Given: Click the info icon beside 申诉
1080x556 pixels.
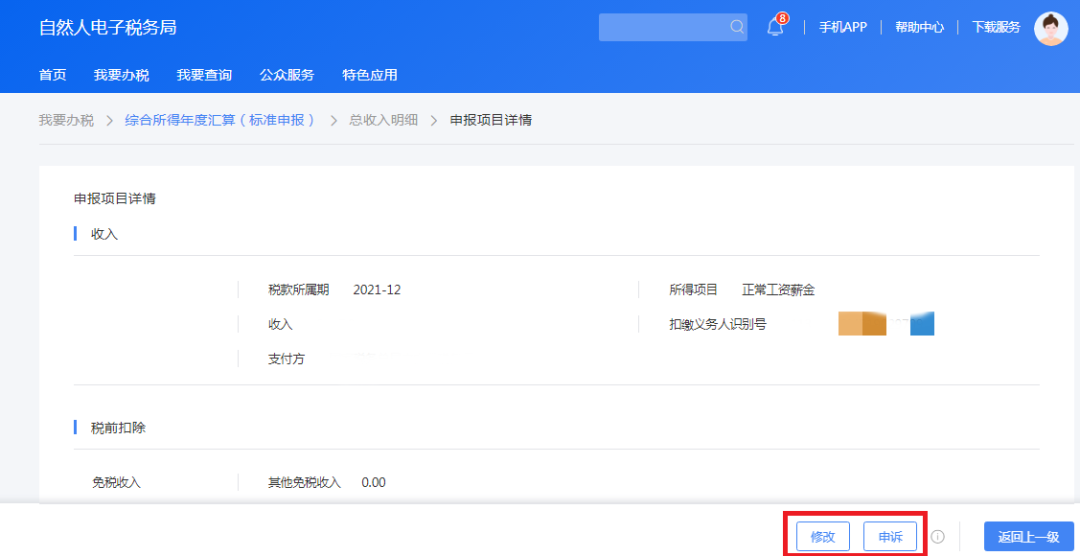Looking at the screenshot, I should [x=937, y=537].
